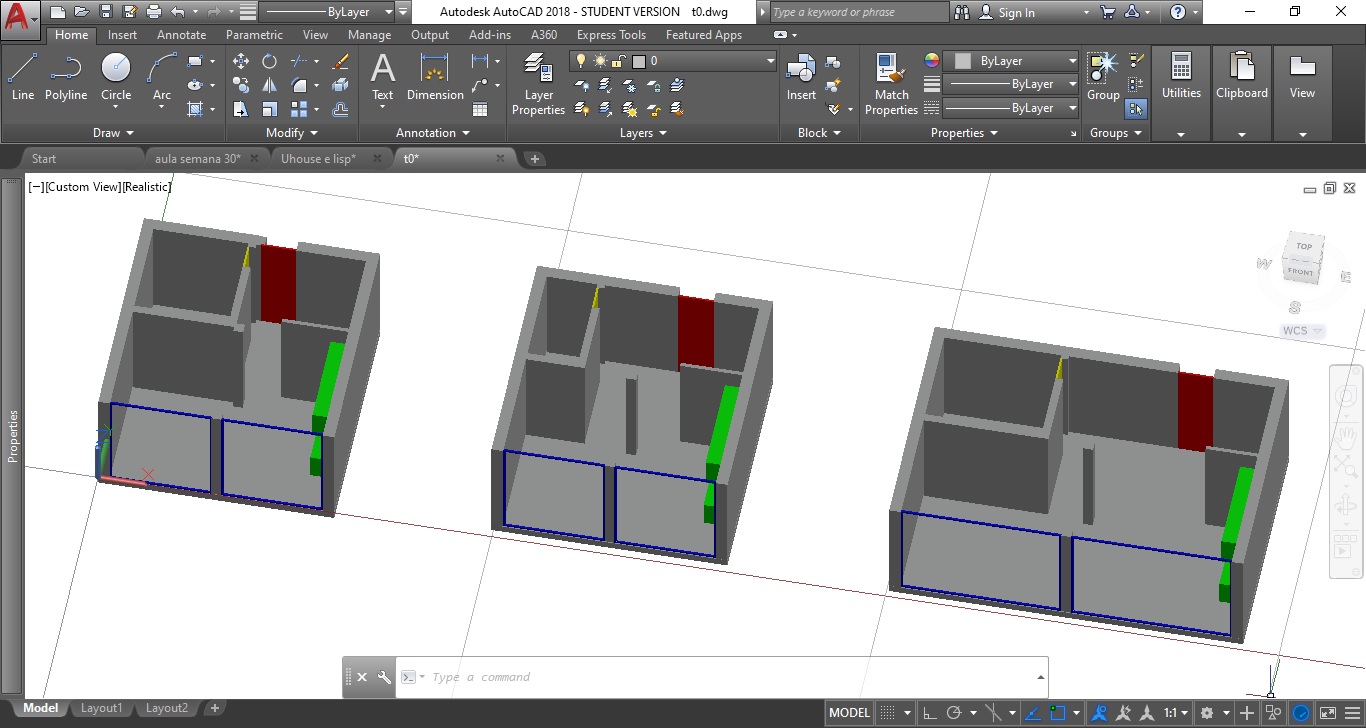Viewport: 1366px width, 728px height.
Task: Toggle object snap tracking in status bar
Action: click(1033, 713)
